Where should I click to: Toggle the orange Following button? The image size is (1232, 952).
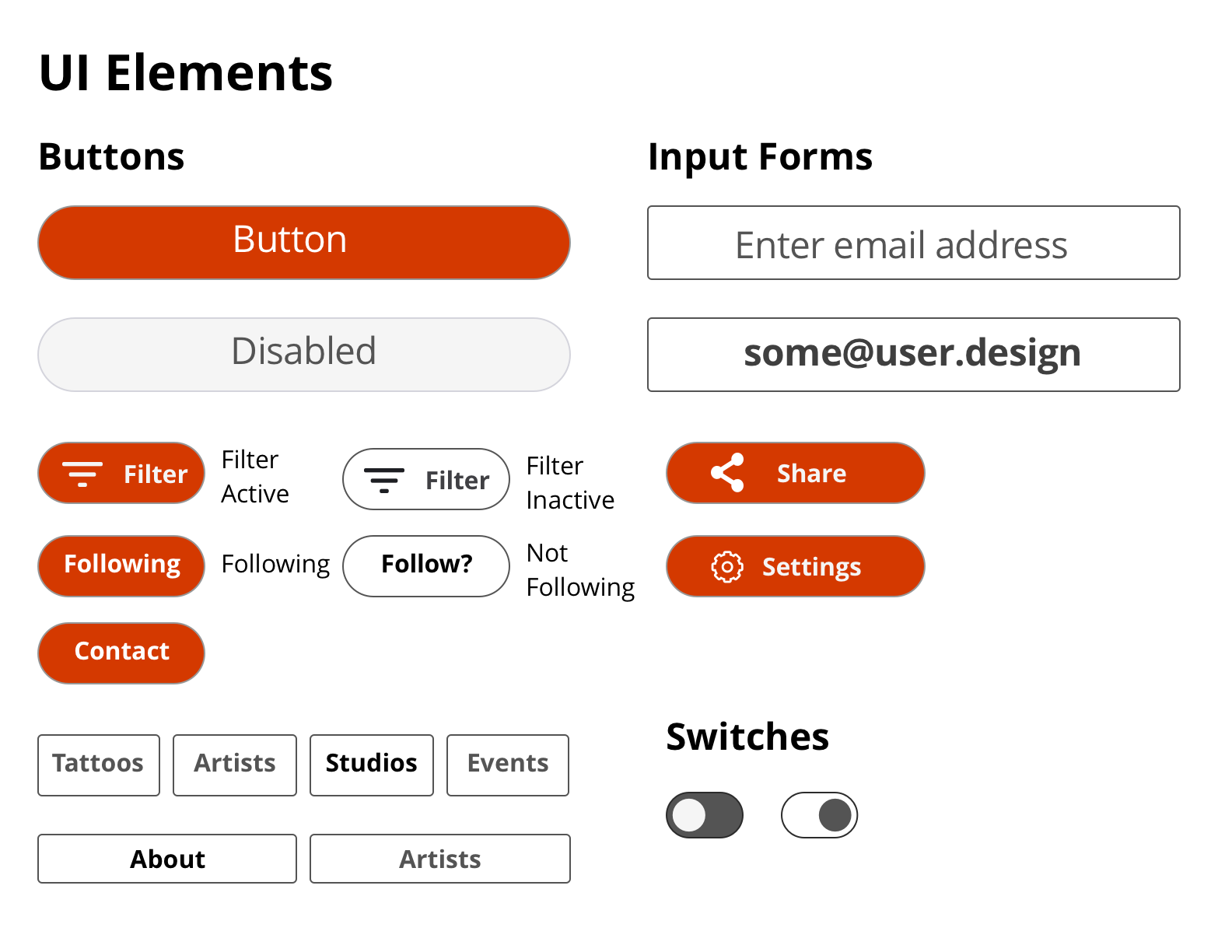click(x=121, y=566)
